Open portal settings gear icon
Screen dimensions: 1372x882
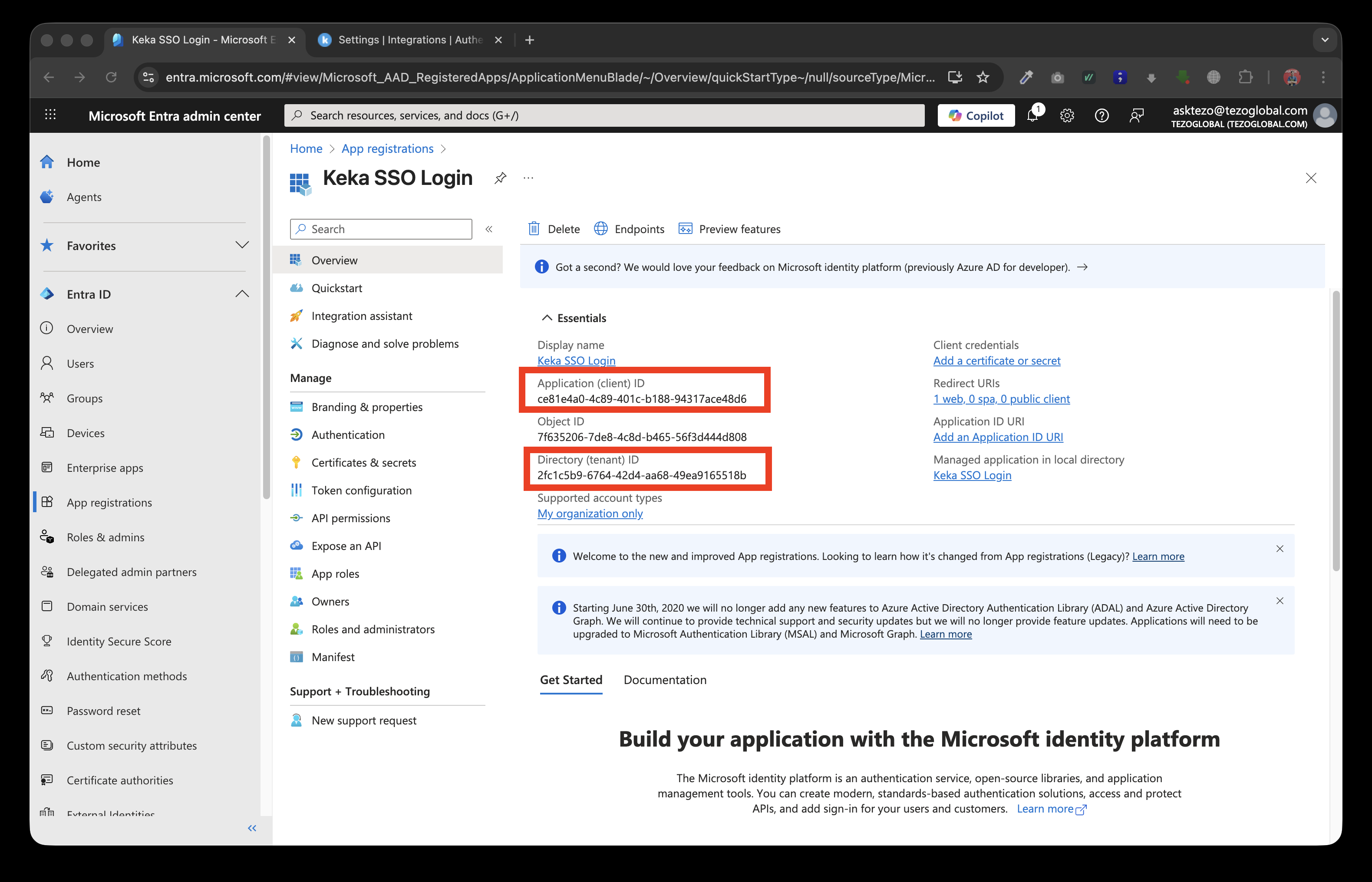(1067, 116)
